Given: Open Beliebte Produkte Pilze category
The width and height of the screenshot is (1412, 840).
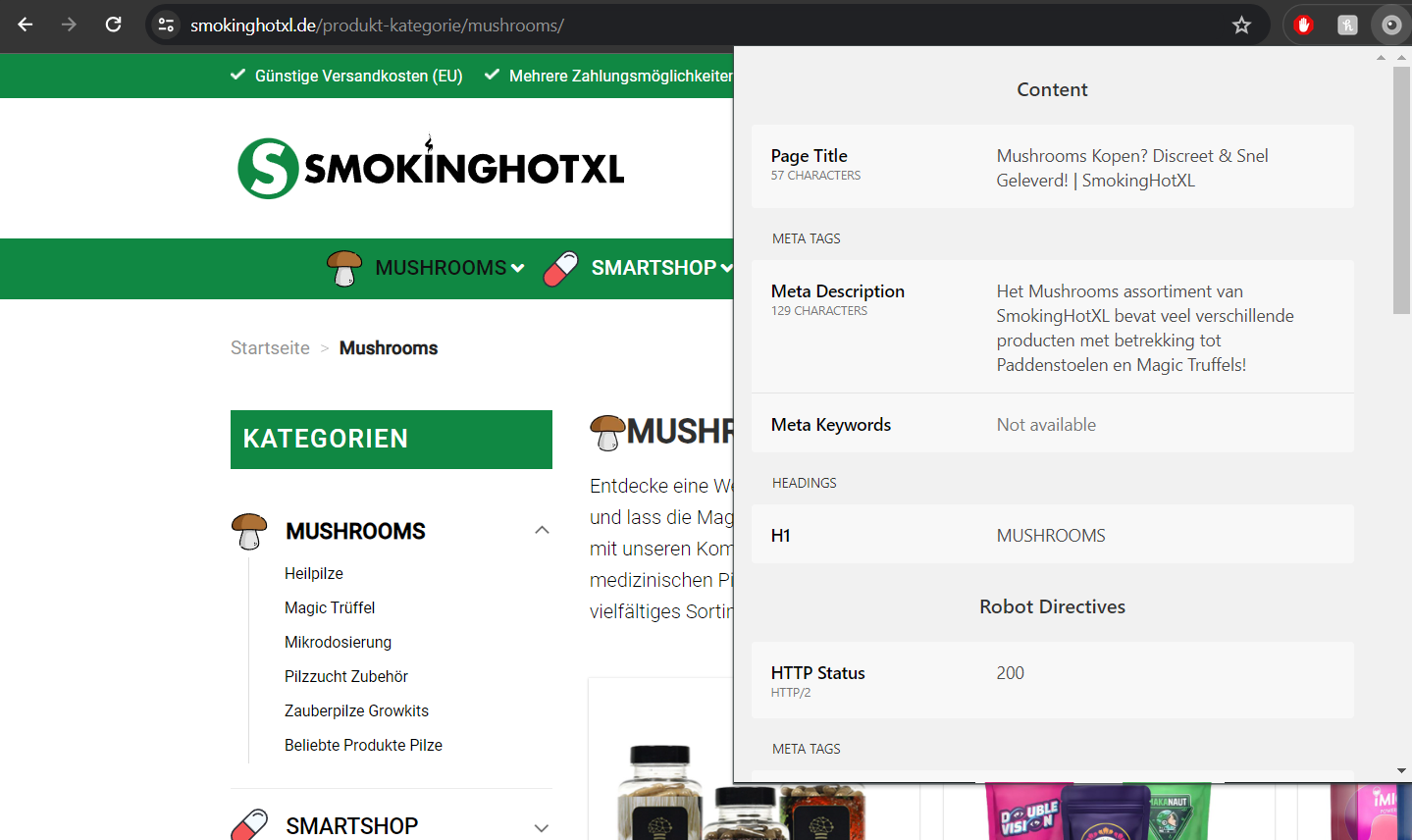Looking at the screenshot, I should click(x=363, y=745).
